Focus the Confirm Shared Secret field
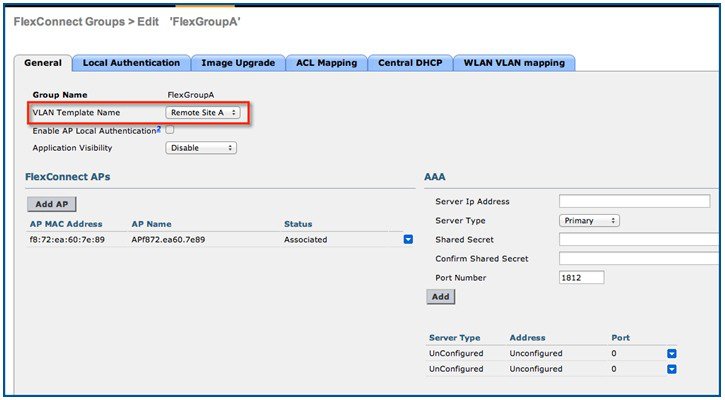 (640, 258)
